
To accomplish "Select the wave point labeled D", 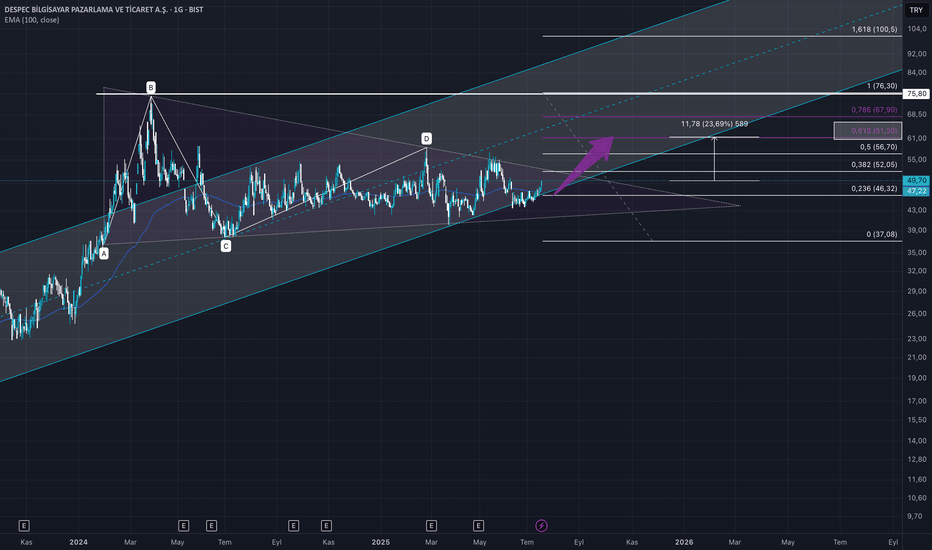I will (426, 139).
